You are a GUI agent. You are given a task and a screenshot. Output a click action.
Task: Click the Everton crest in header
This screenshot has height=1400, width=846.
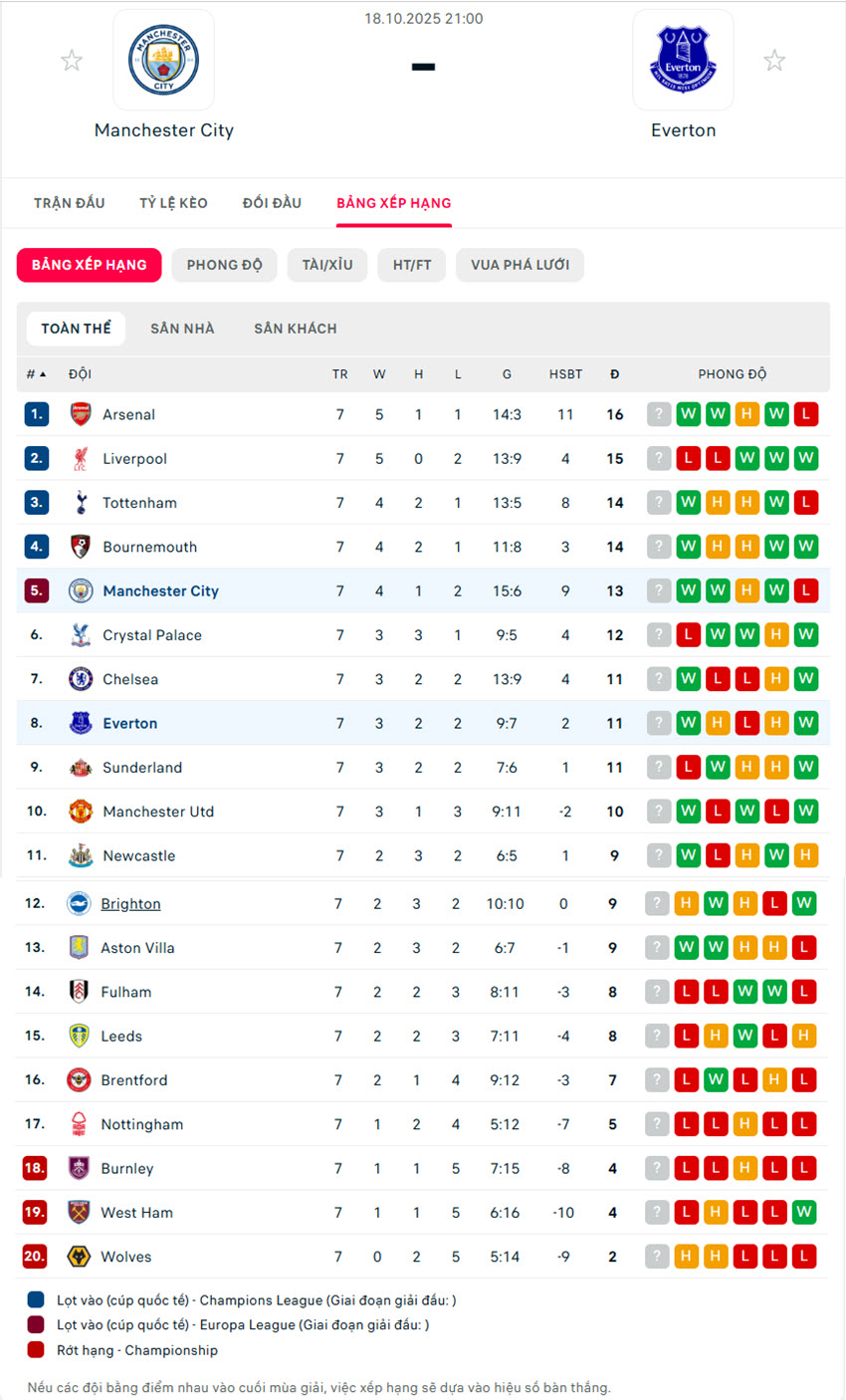pos(683,61)
